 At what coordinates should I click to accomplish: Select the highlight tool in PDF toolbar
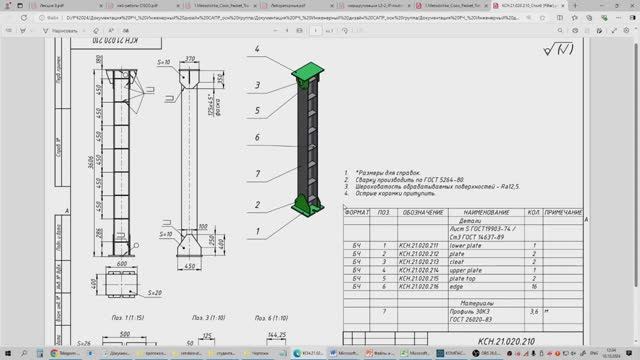coord(23,31)
